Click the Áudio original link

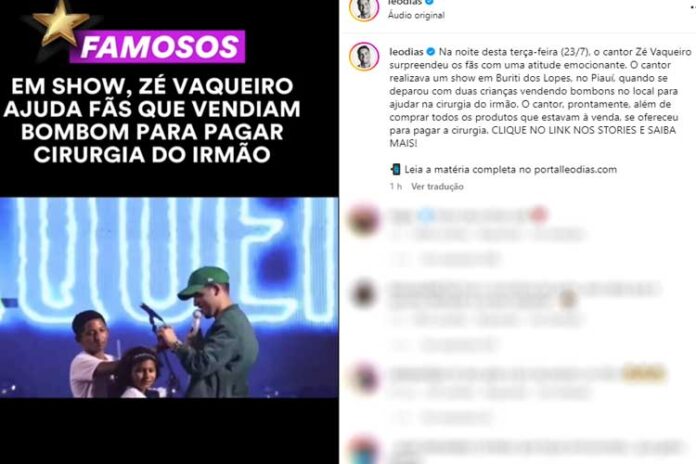pyautogui.click(x=416, y=16)
